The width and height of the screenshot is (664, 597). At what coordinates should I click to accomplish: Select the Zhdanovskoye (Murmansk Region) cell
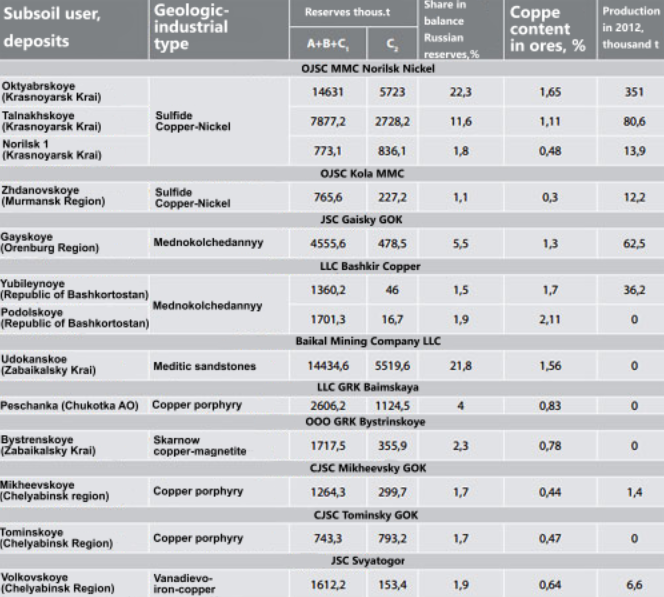click(74, 196)
